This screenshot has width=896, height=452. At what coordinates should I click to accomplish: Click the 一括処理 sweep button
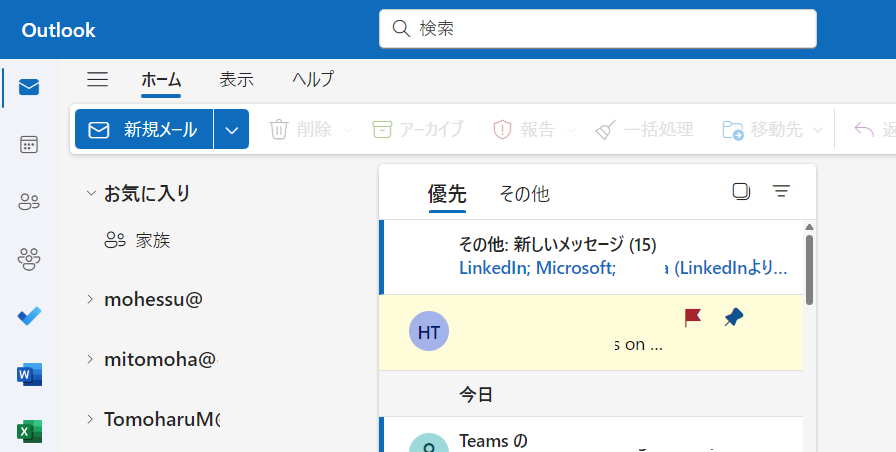(x=644, y=130)
